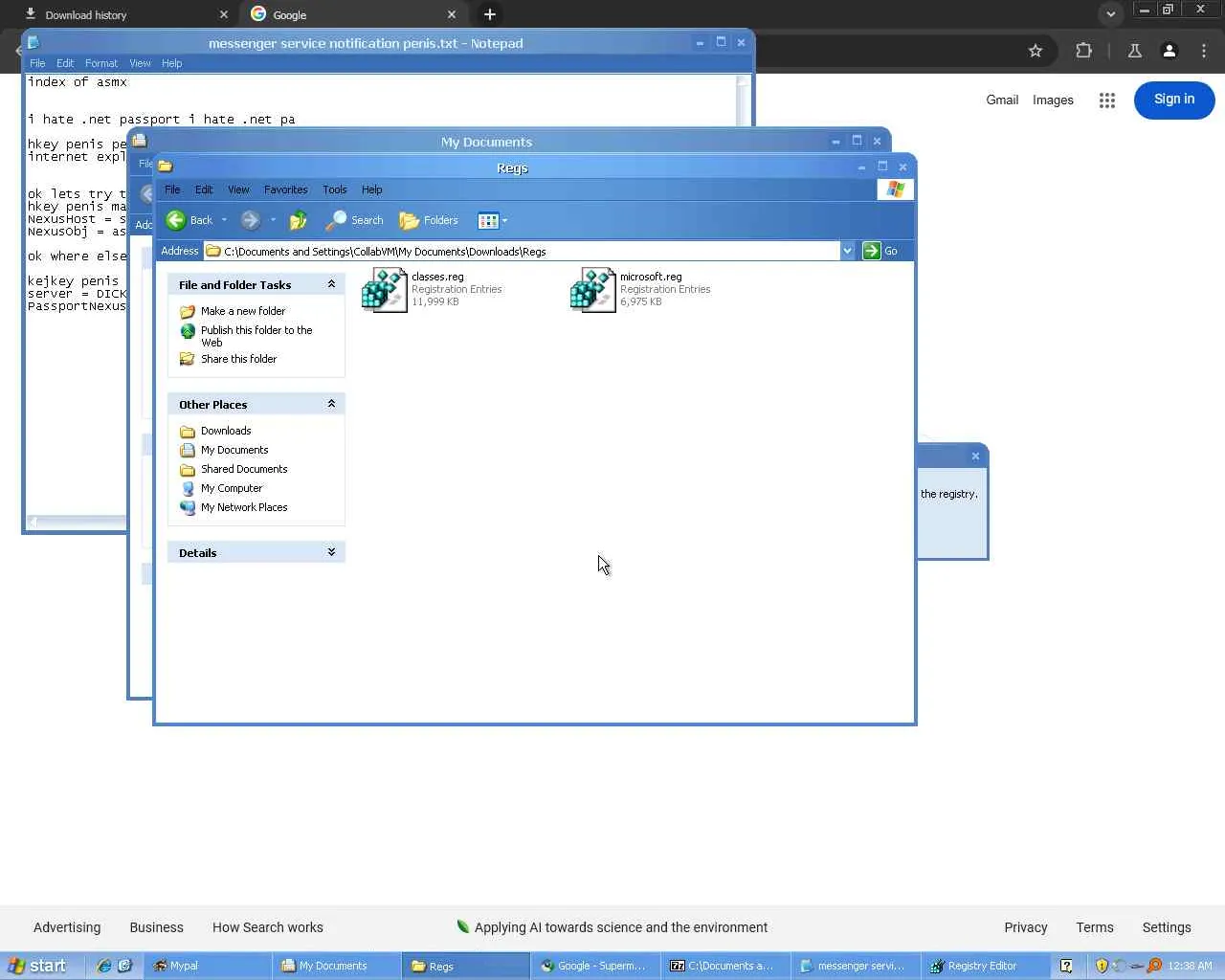Open the Favorites menu in Regs window

pos(285,189)
